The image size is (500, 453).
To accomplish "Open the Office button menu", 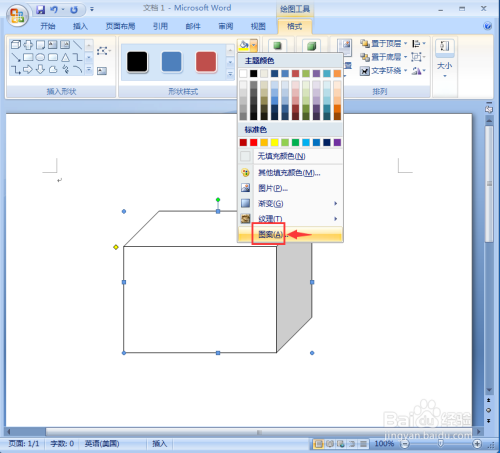I will tap(17, 16).
